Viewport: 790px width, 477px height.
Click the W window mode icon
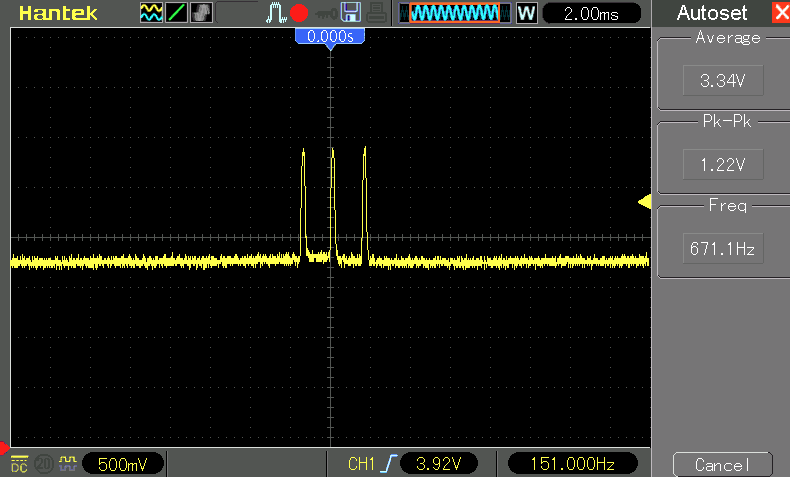[x=526, y=13]
